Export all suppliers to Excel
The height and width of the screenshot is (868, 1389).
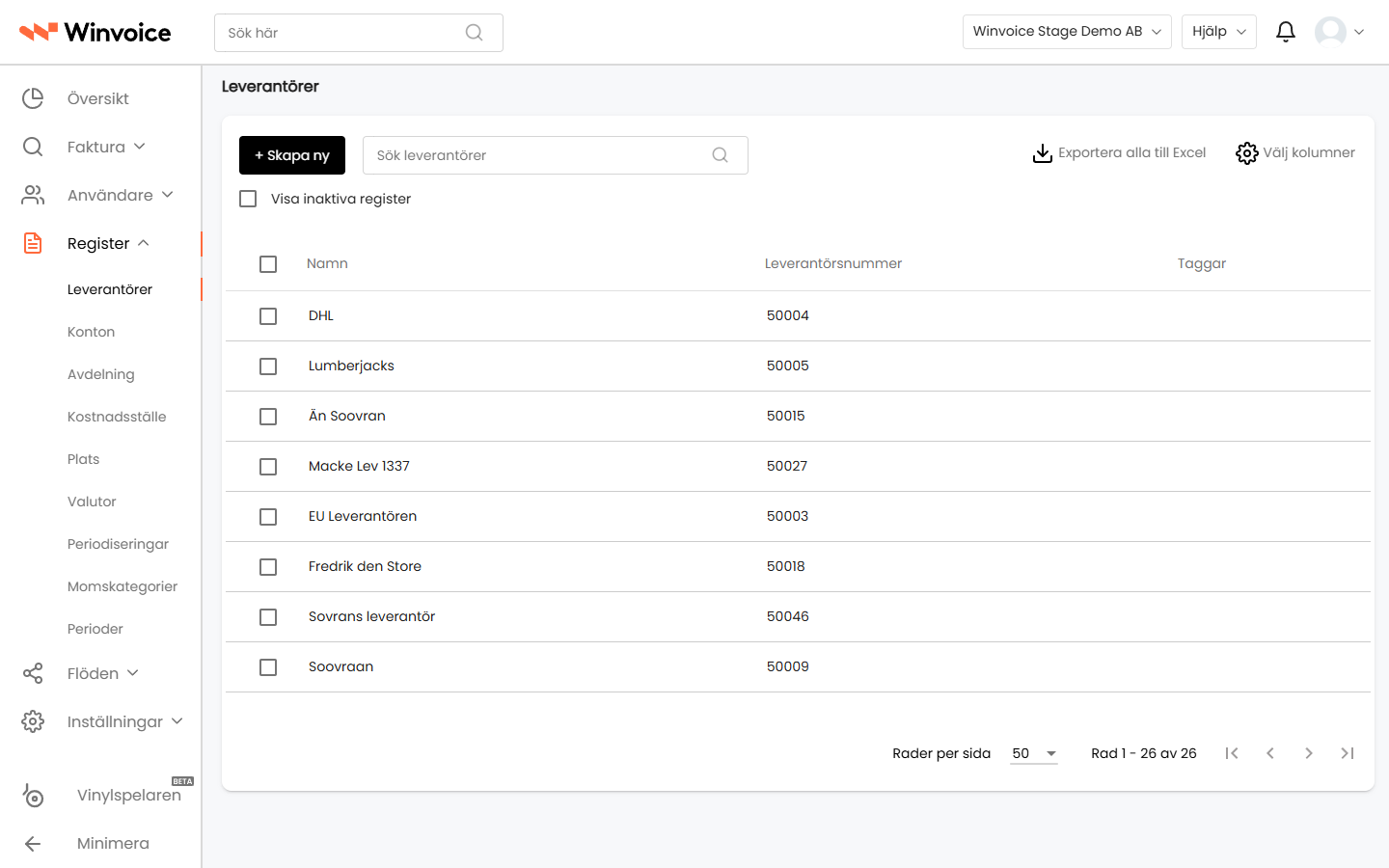pos(1119,153)
